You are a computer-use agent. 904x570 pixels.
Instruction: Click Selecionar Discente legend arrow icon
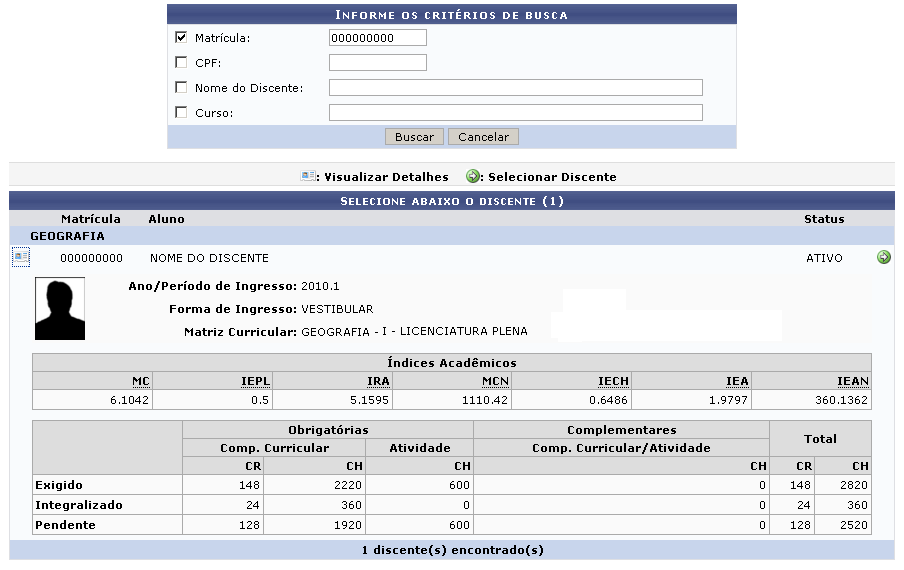click(473, 176)
